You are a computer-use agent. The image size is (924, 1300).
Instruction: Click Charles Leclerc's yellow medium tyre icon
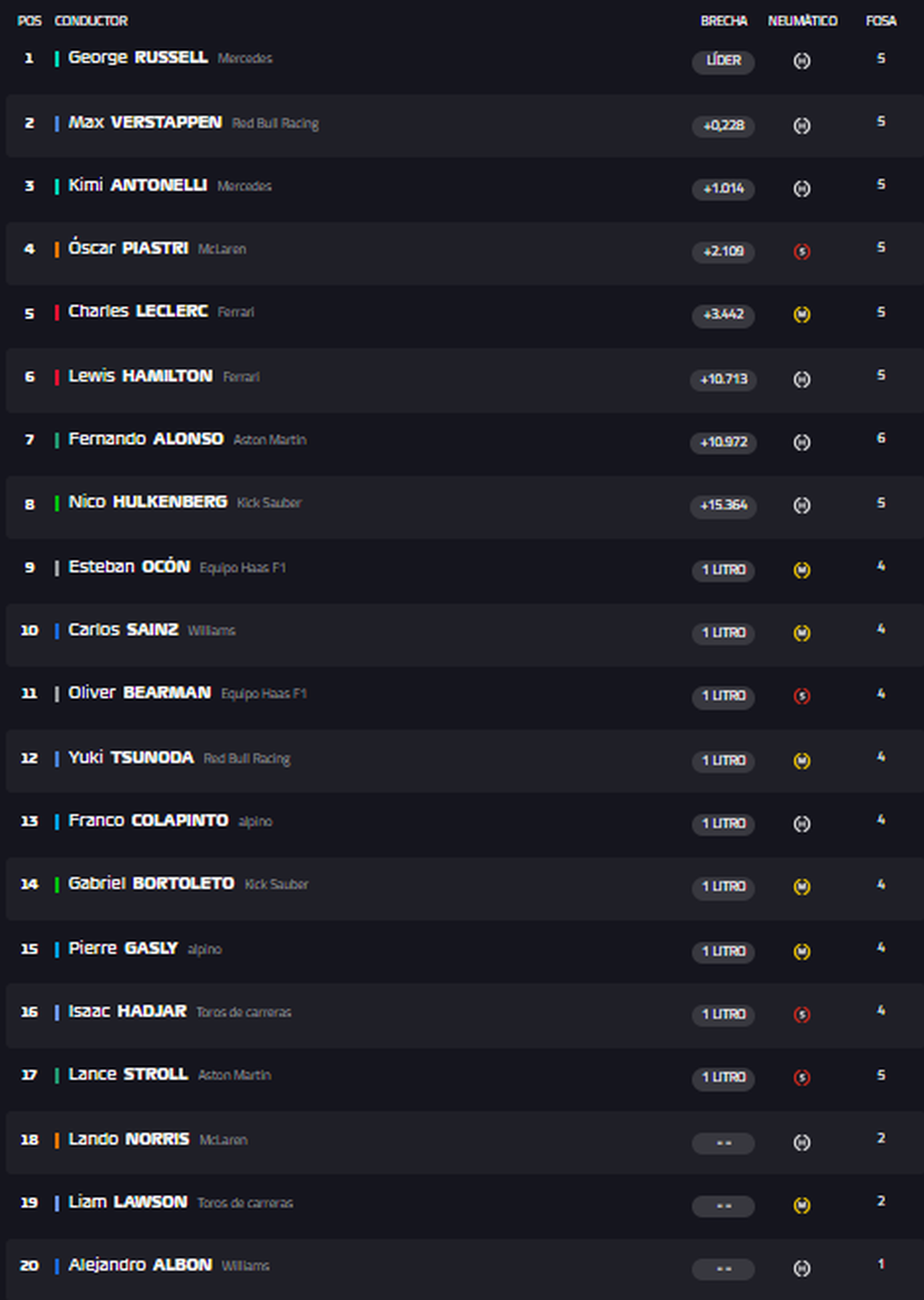pyautogui.click(x=801, y=315)
